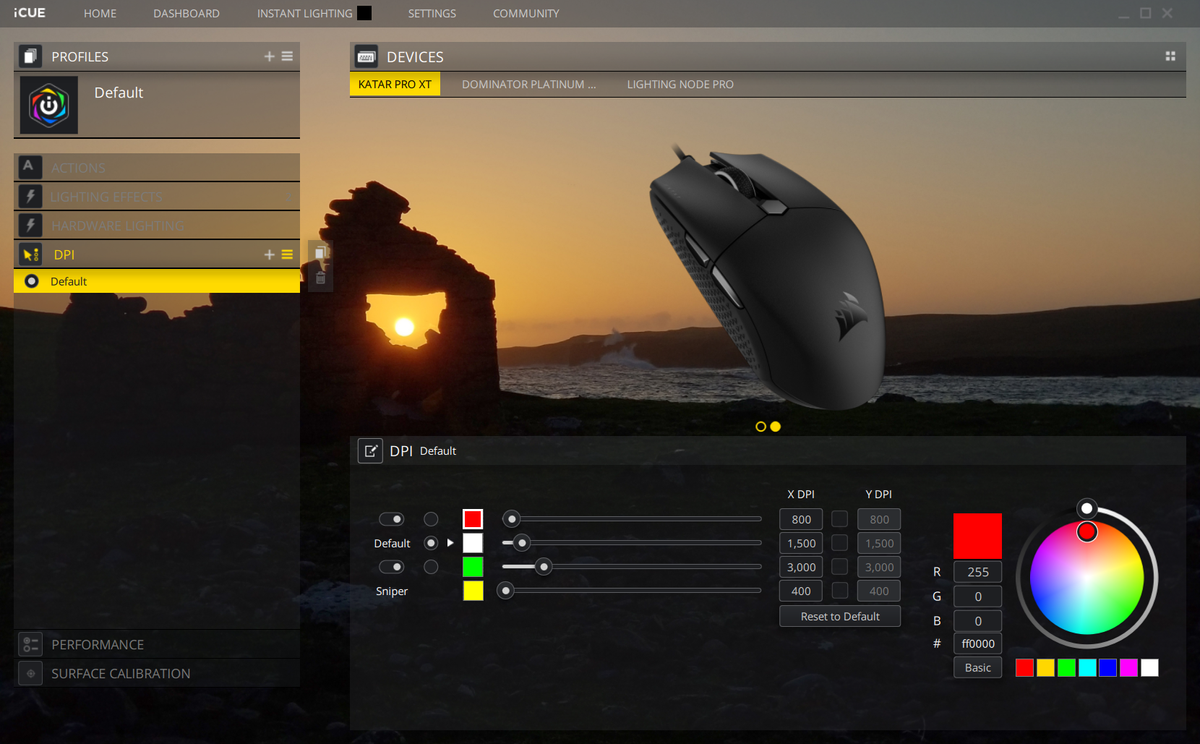Click the Actions 'A' icon
Screen dimensions: 1200x744
[30, 167]
